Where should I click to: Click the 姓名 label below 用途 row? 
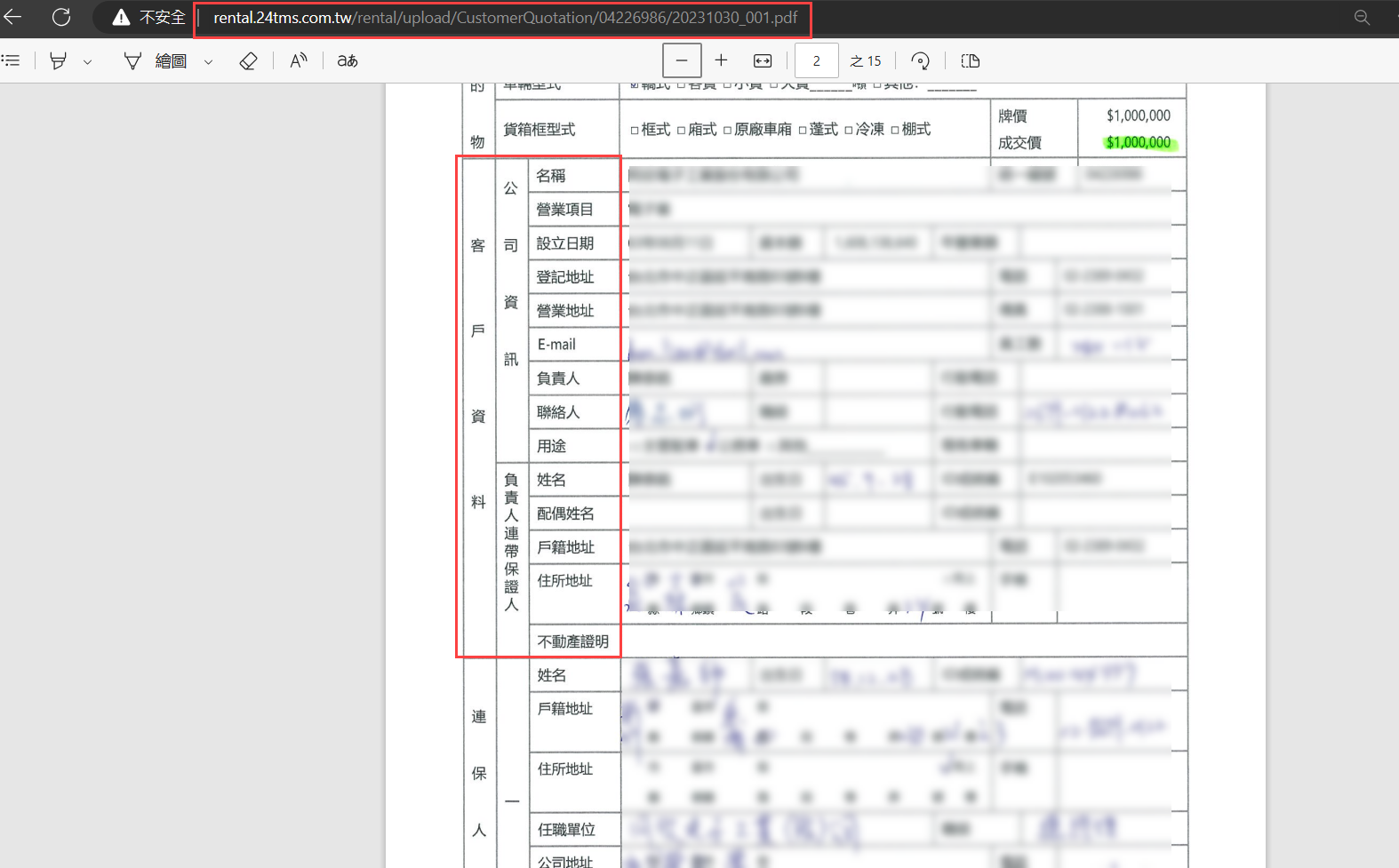pyautogui.click(x=551, y=480)
